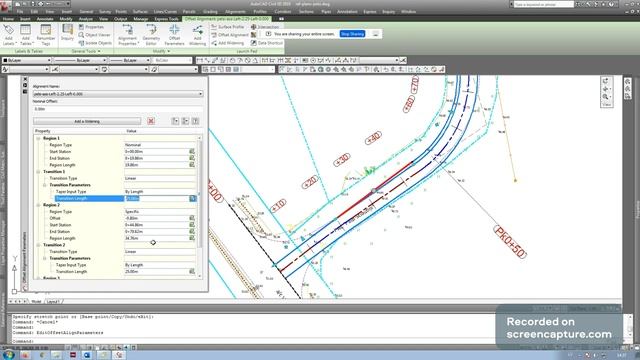Click the red delete widening icon
This screenshot has width=640, height=360.
(151, 121)
